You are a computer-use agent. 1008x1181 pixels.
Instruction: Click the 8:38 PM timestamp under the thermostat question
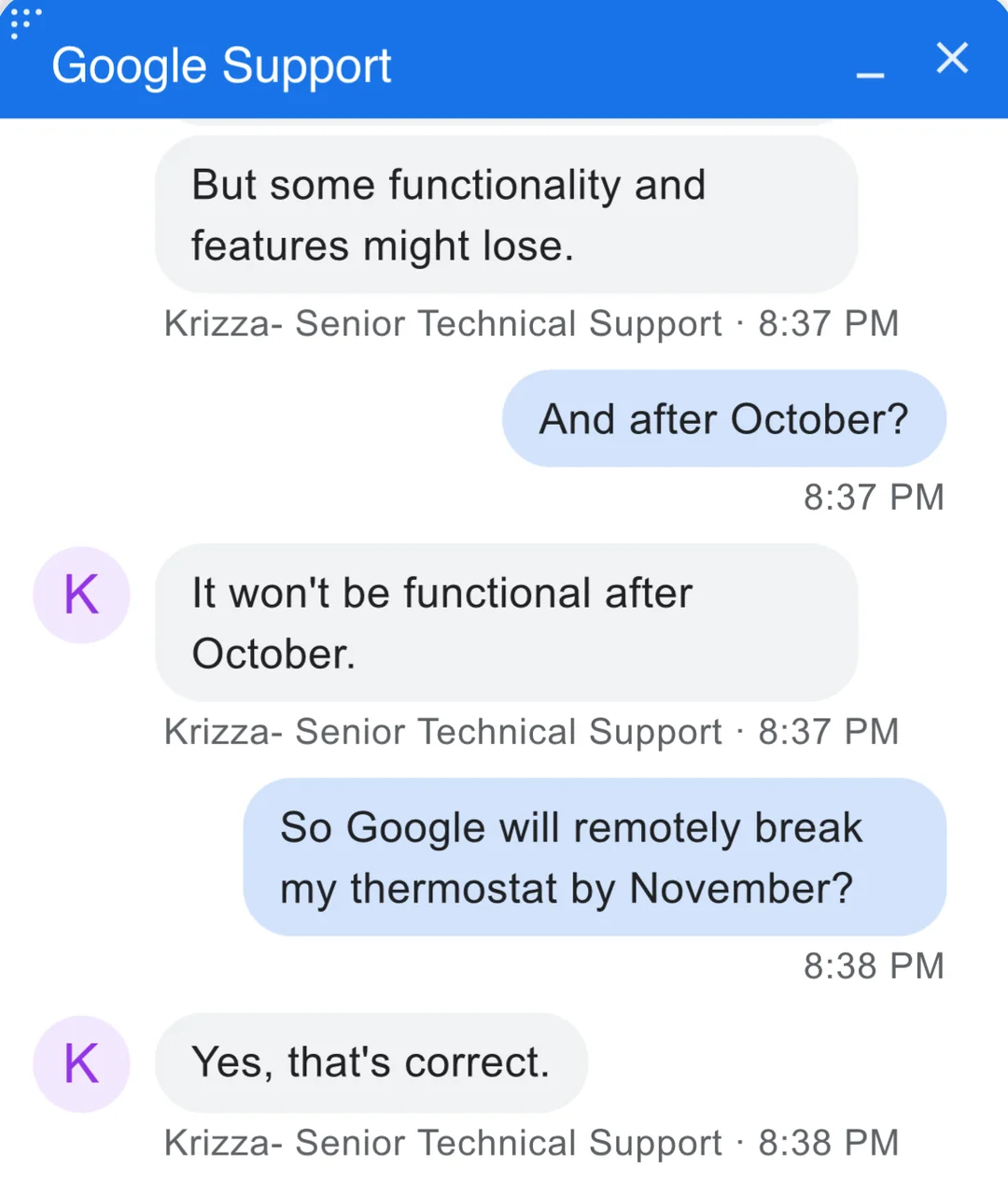tap(874, 966)
